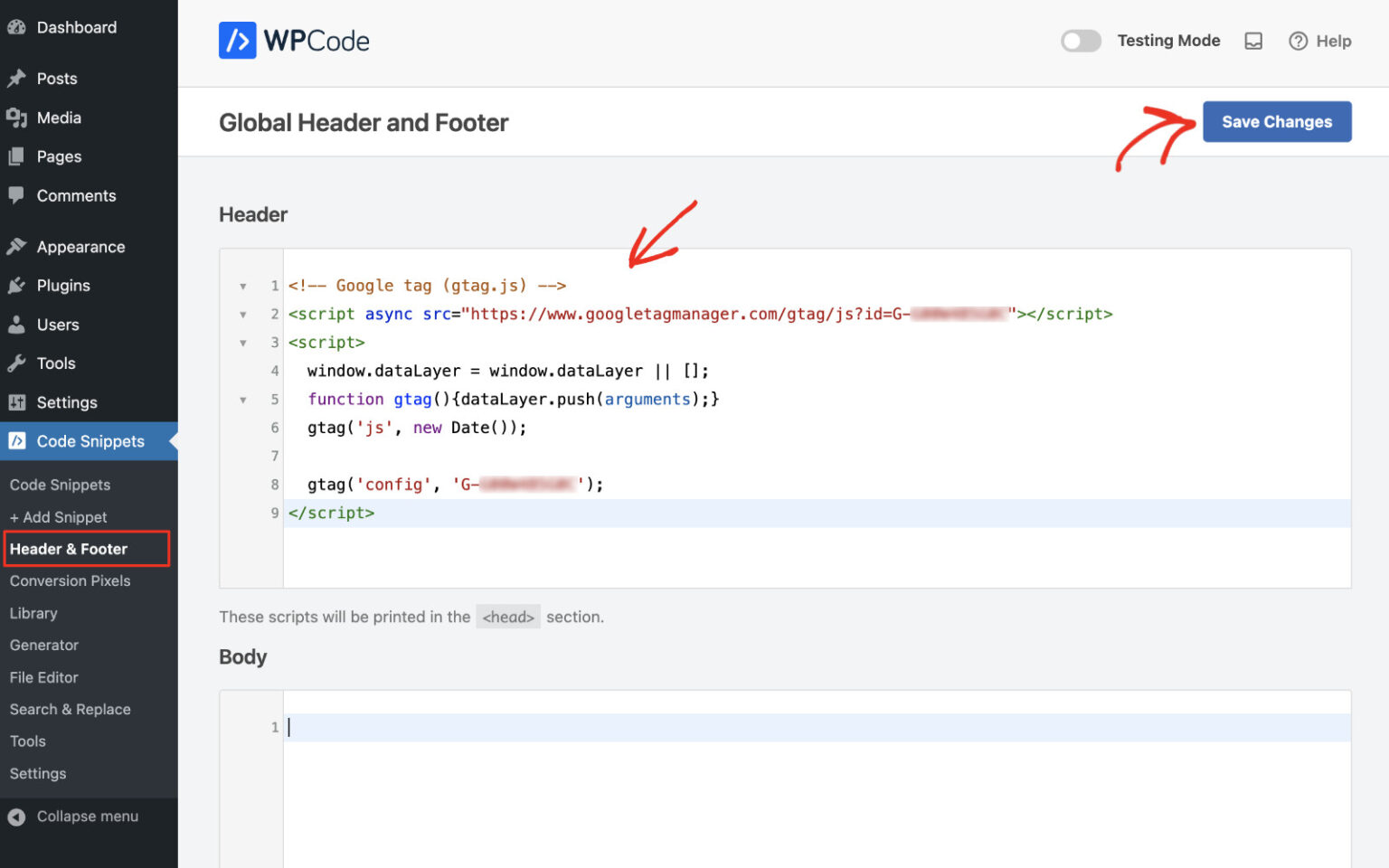Click the Posts pin icon
Viewport: 1389px width, 868px height.
pyautogui.click(x=16, y=79)
